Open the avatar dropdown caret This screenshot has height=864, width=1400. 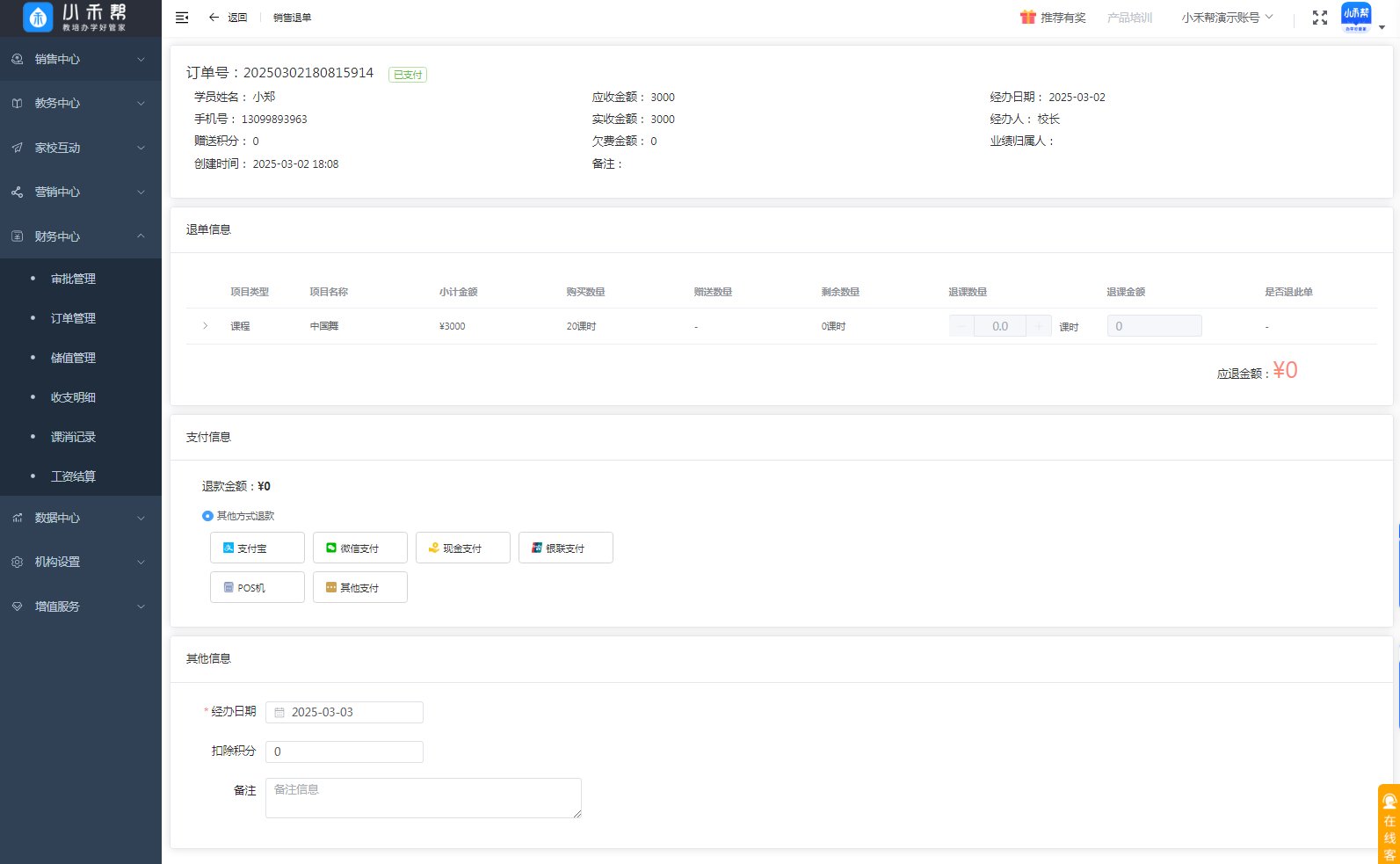(x=1382, y=27)
